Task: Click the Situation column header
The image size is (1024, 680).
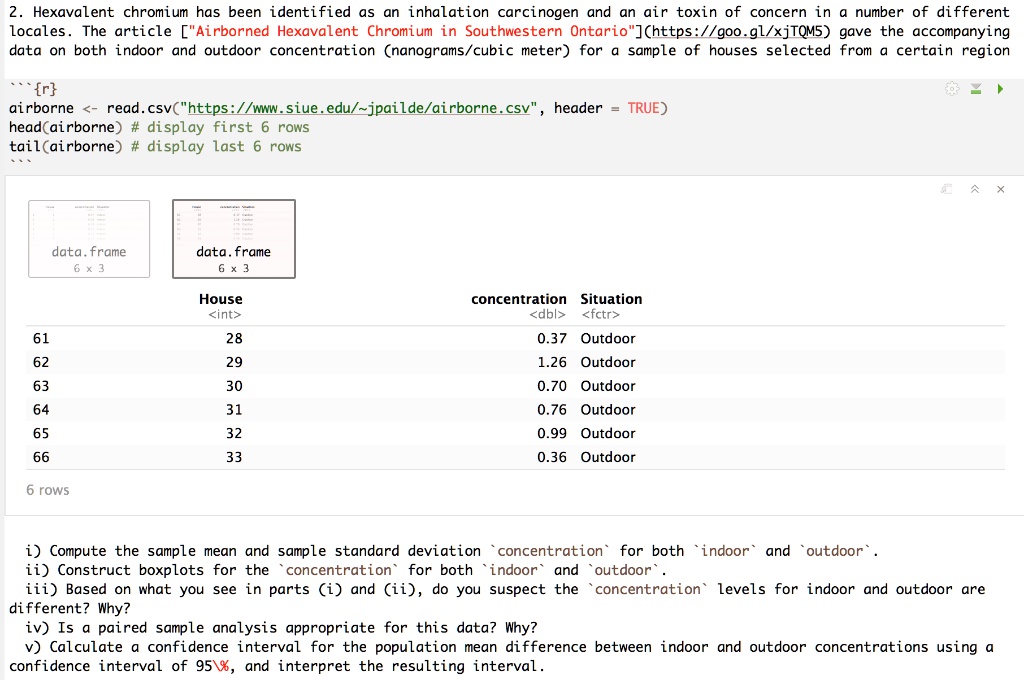Action: point(611,299)
